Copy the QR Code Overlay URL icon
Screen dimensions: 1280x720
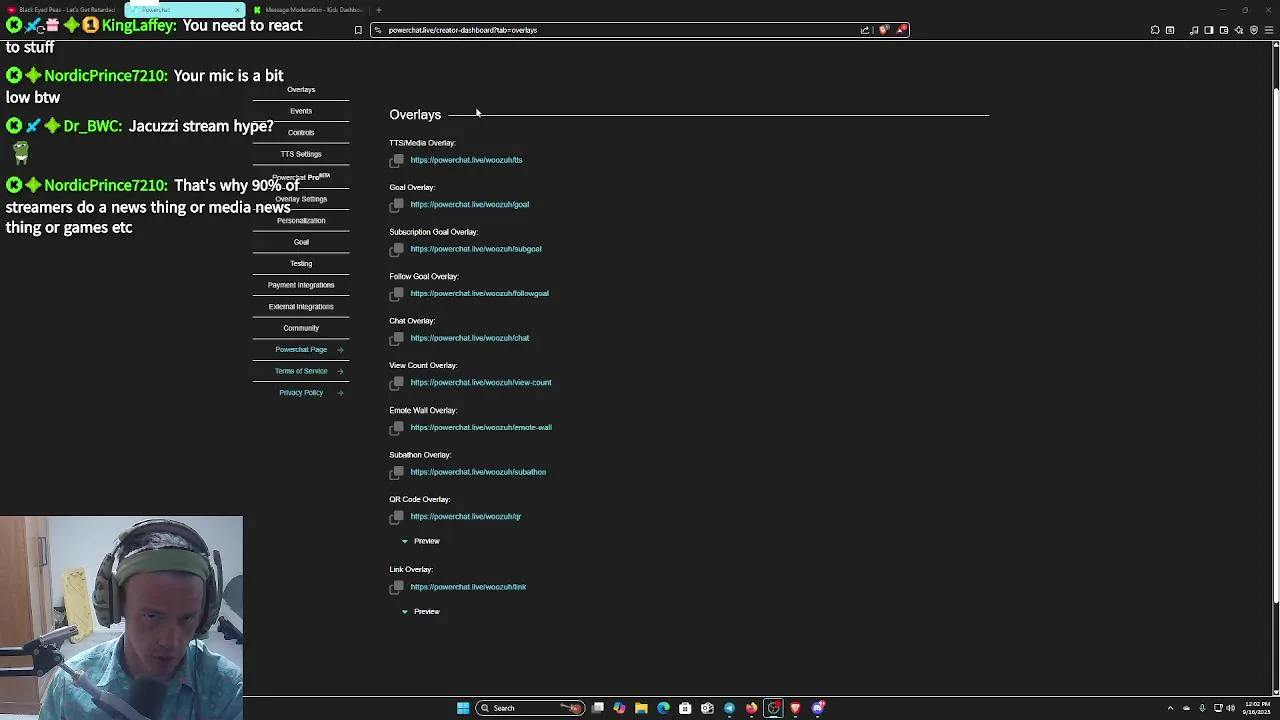[x=397, y=517]
